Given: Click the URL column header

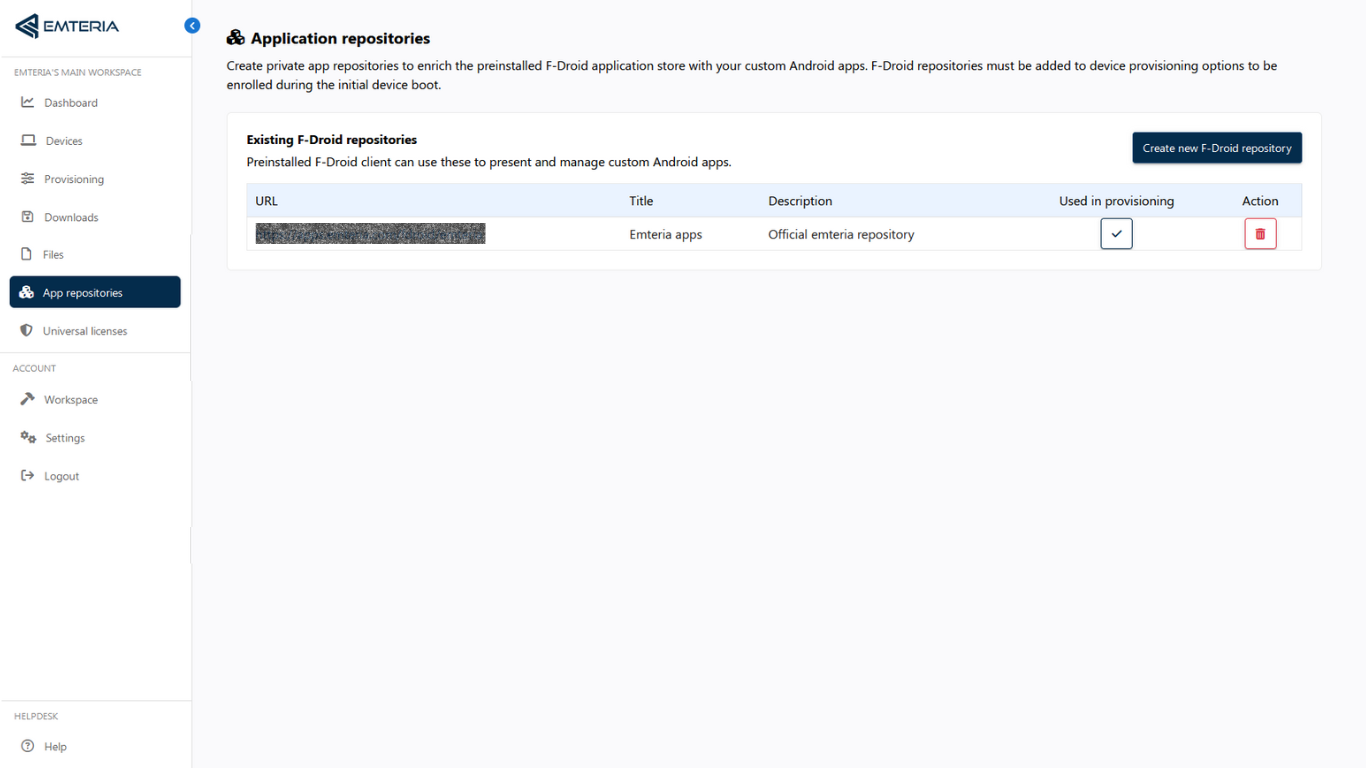Looking at the screenshot, I should (266, 200).
